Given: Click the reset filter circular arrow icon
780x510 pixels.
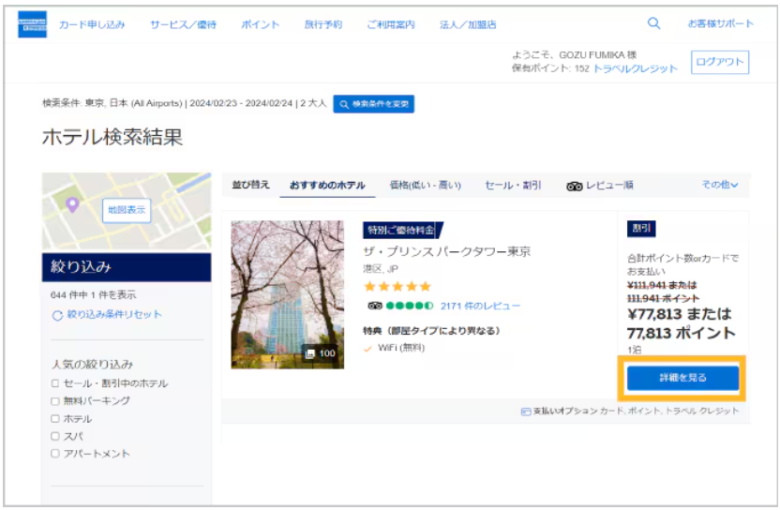Looking at the screenshot, I should pos(57,315).
